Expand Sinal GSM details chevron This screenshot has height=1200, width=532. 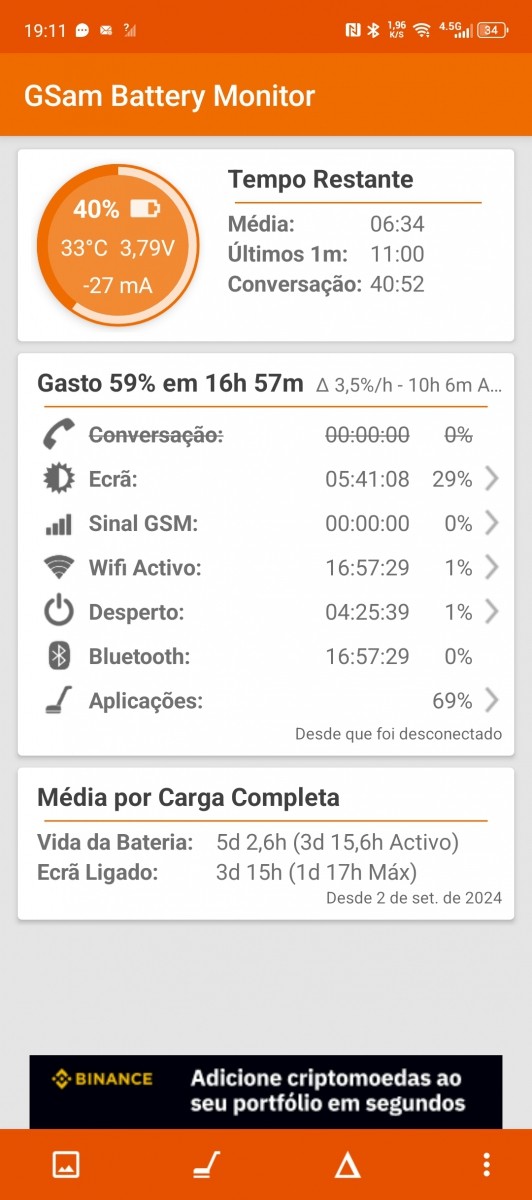point(491,523)
